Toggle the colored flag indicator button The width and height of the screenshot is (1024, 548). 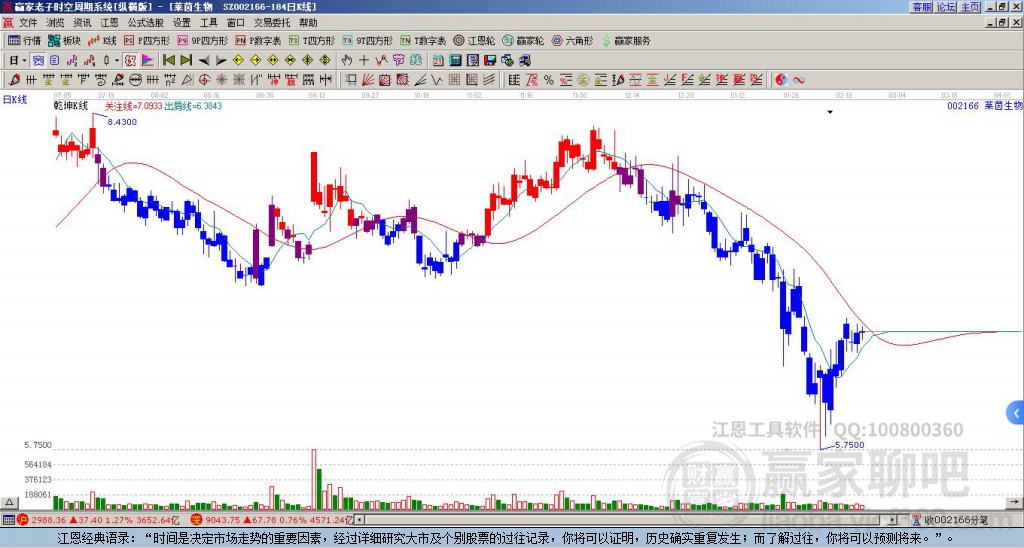(x=148, y=60)
